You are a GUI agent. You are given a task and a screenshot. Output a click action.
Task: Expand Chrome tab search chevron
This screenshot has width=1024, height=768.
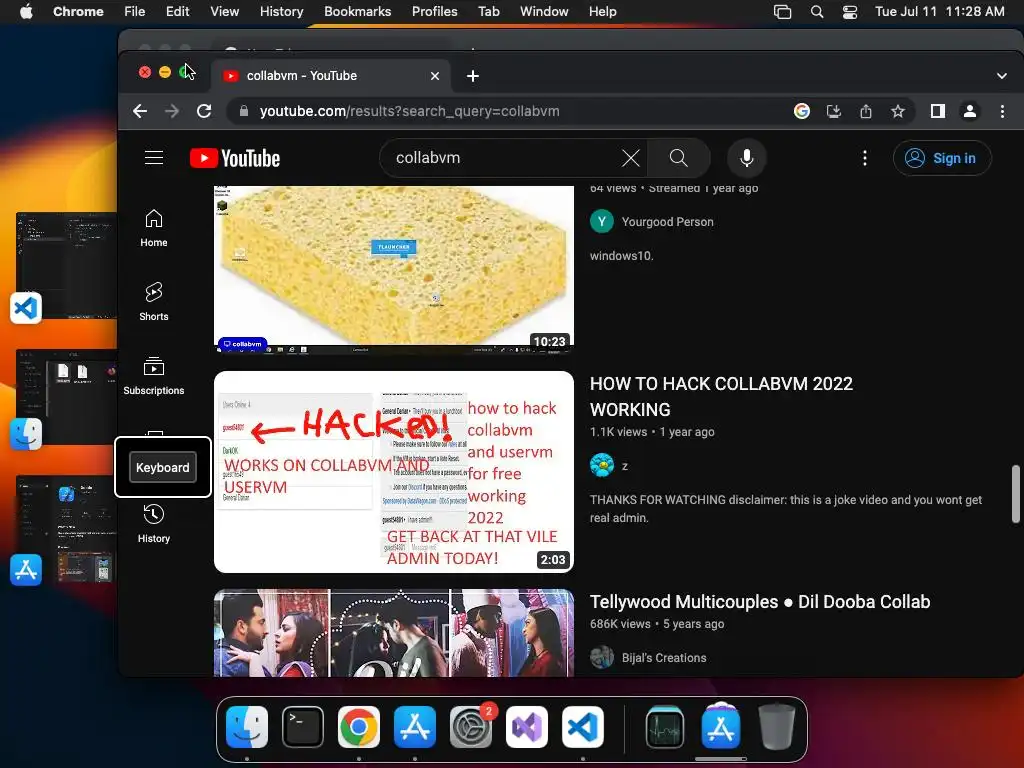pyautogui.click(x=1001, y=76)
